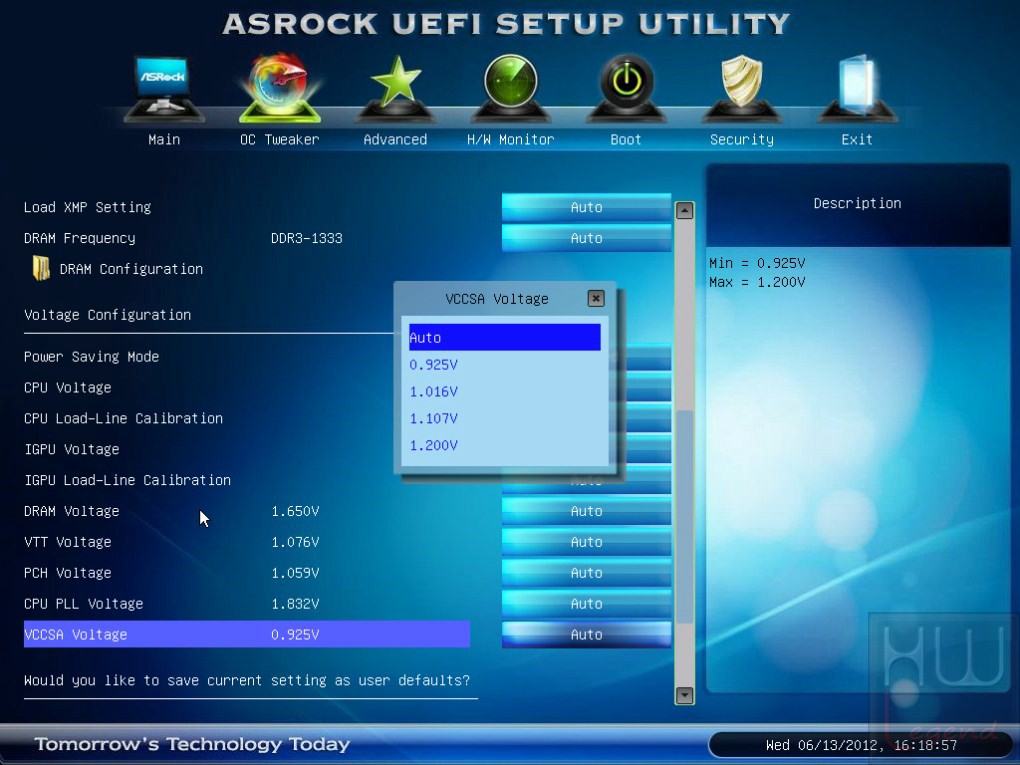Choose 1.200V in VCCSA Voltage list

pos(504,446)
